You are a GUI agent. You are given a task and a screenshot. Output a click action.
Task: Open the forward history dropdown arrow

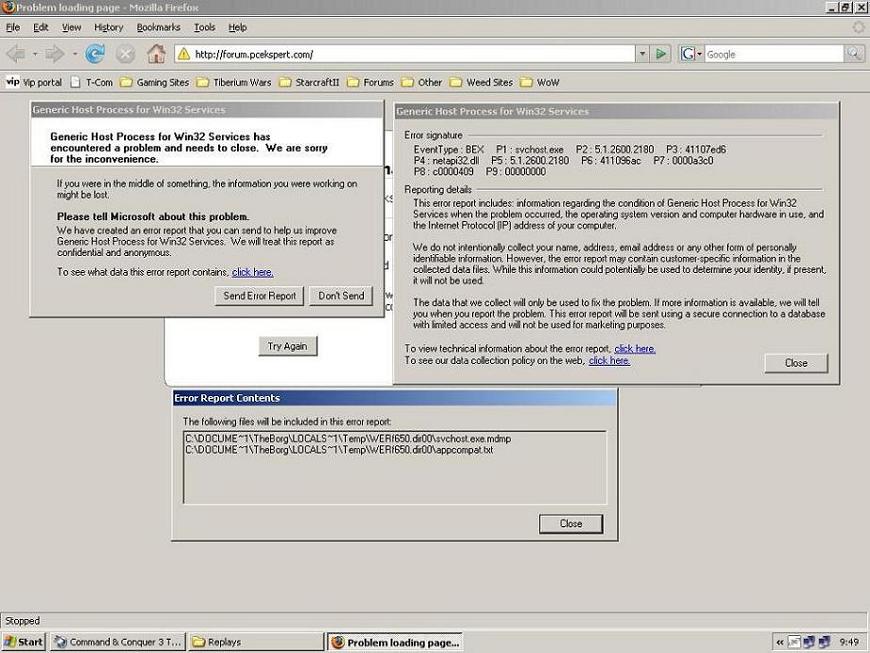[74, 54]
